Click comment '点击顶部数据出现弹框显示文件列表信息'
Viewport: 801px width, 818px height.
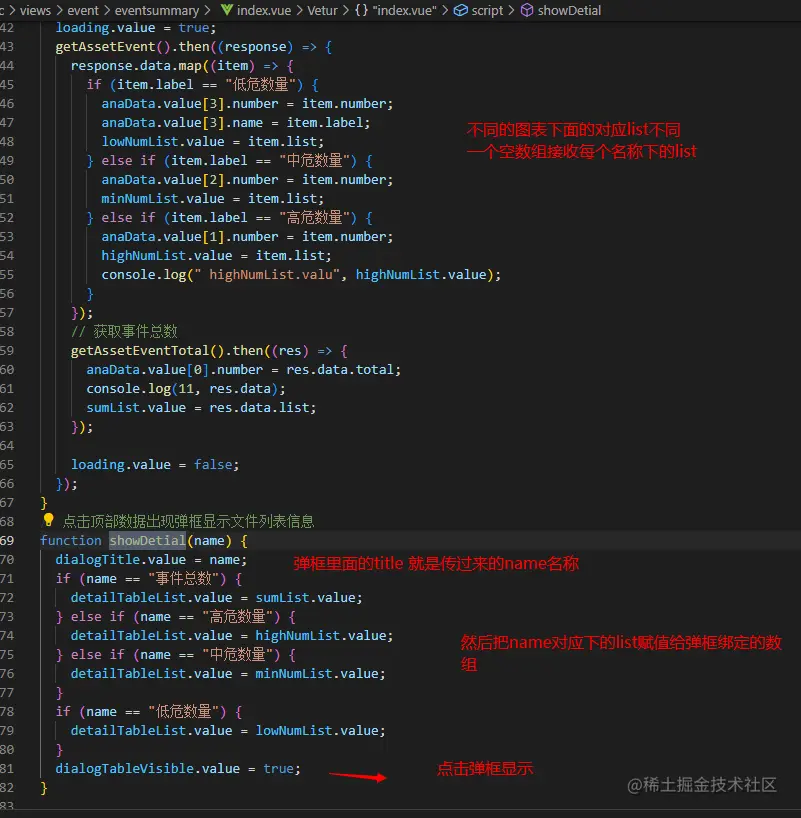pyautogui.click(x=188, y=521)
